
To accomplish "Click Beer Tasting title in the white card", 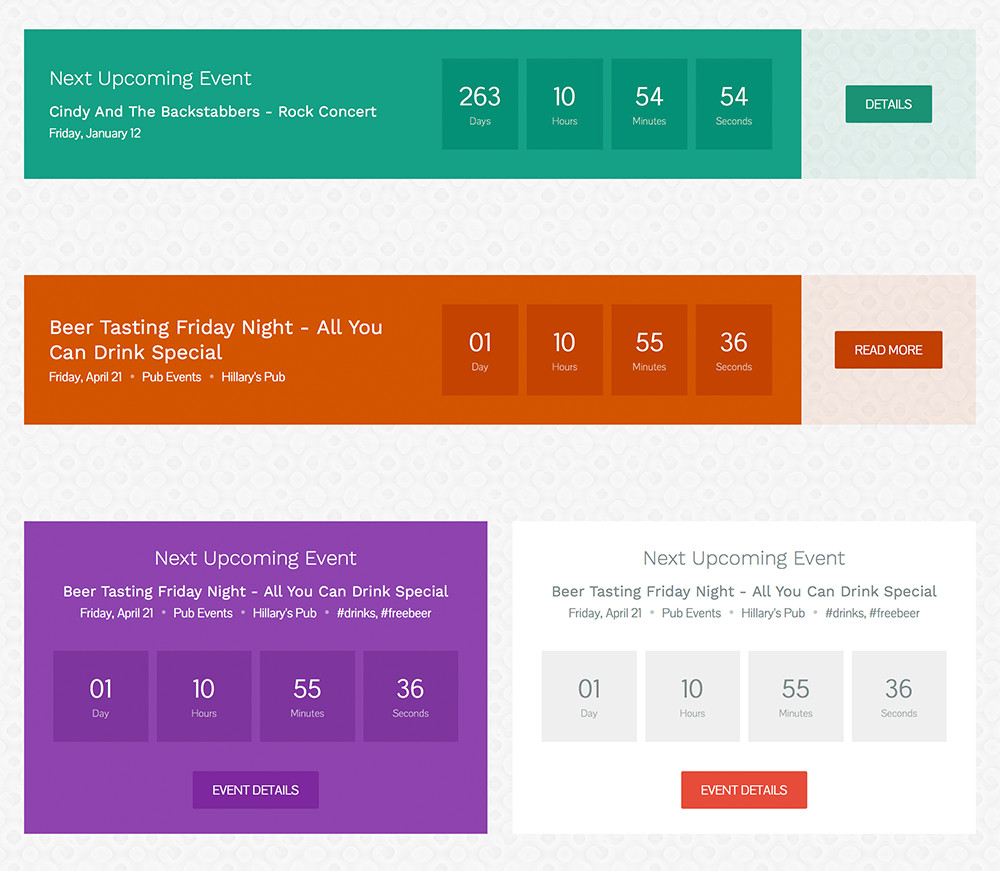I will [x=744, y=591].
